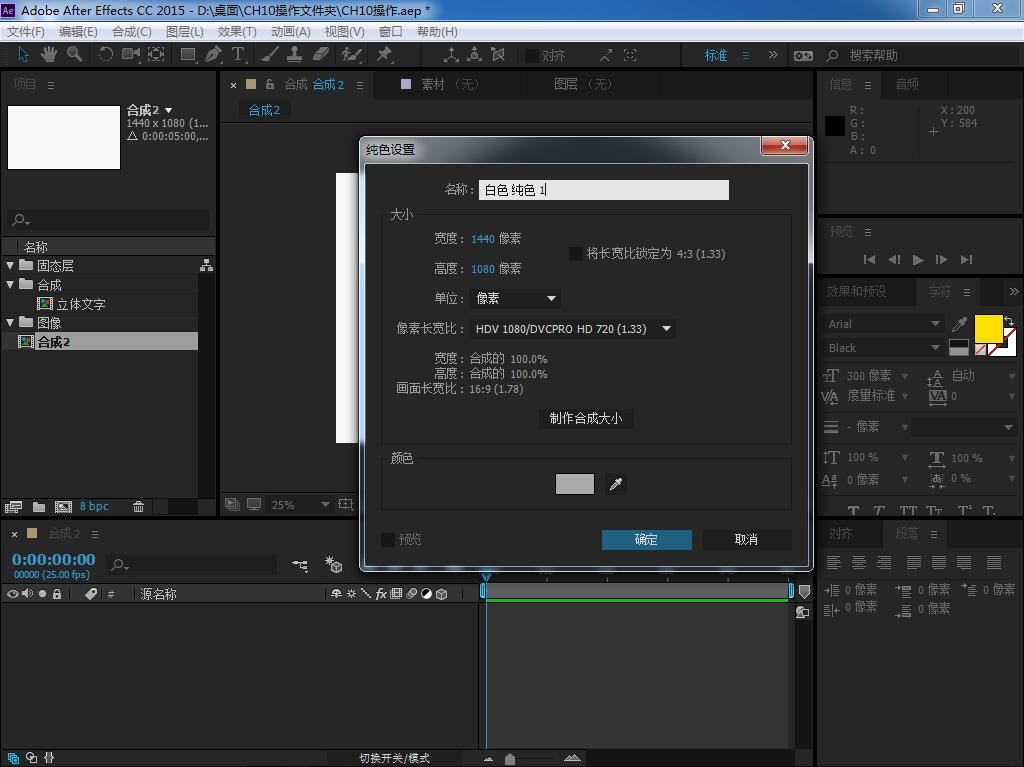Screen dimensions: 1024x767
Task: Select the Puppet Pin tool
Action: 384,55
